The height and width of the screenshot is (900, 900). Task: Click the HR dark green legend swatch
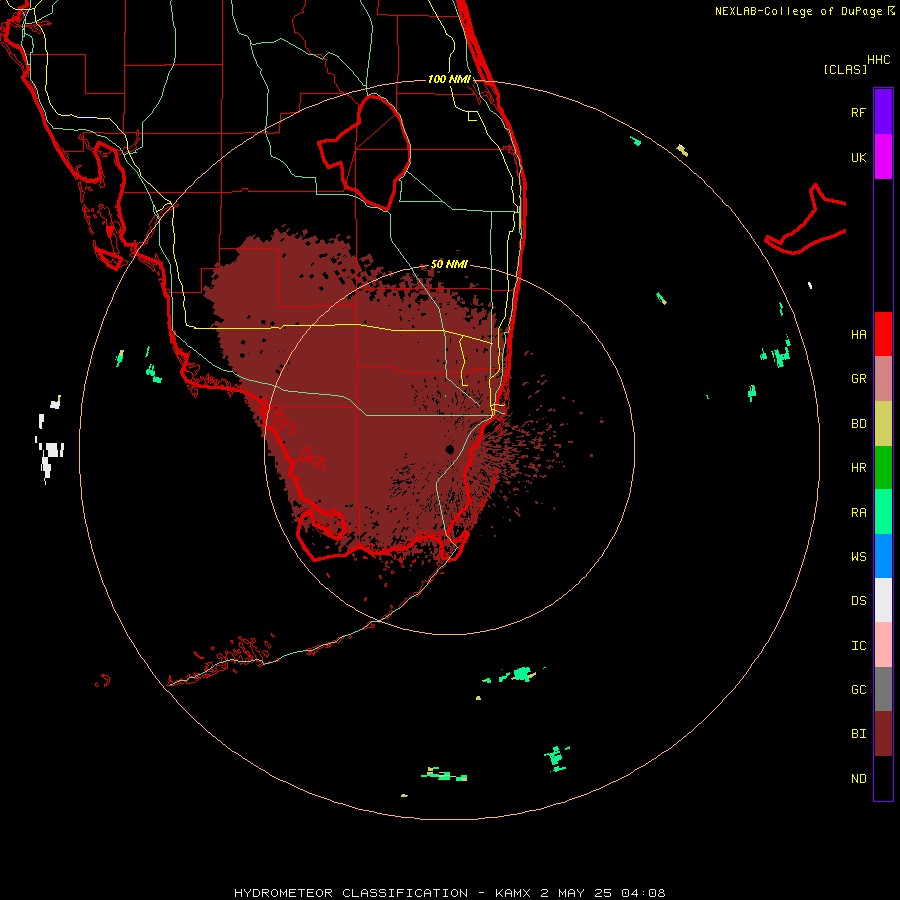click(883, 468)
